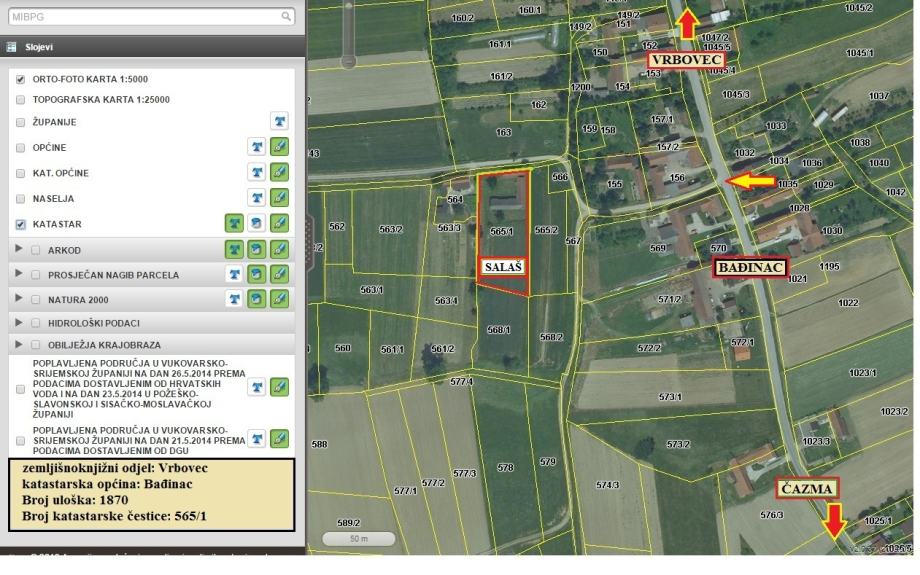Expand the OBILJEŽJA KRAJOBRAZA group
This screenshot has width=920, height=575.
(18, 344)
